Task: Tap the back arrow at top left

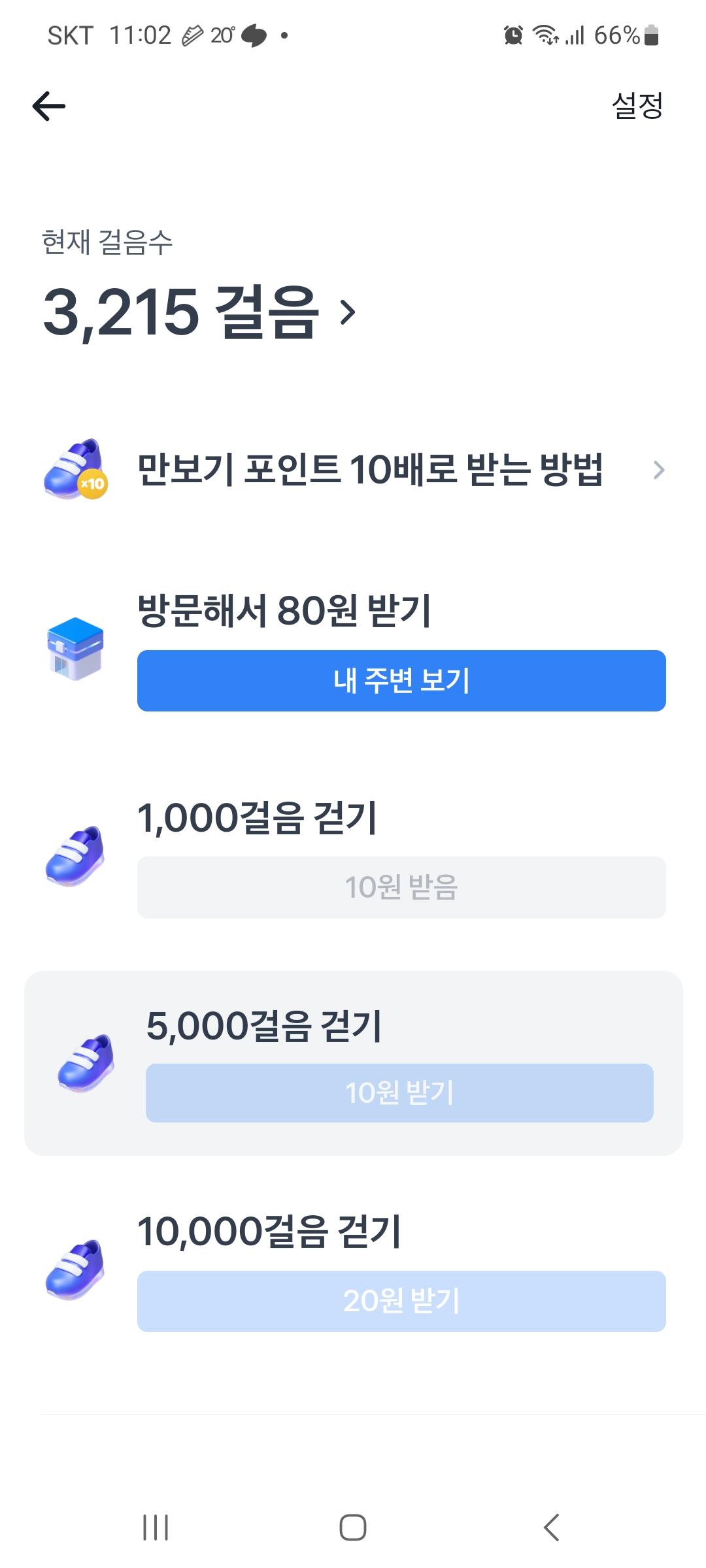Action: click(49, 106)
